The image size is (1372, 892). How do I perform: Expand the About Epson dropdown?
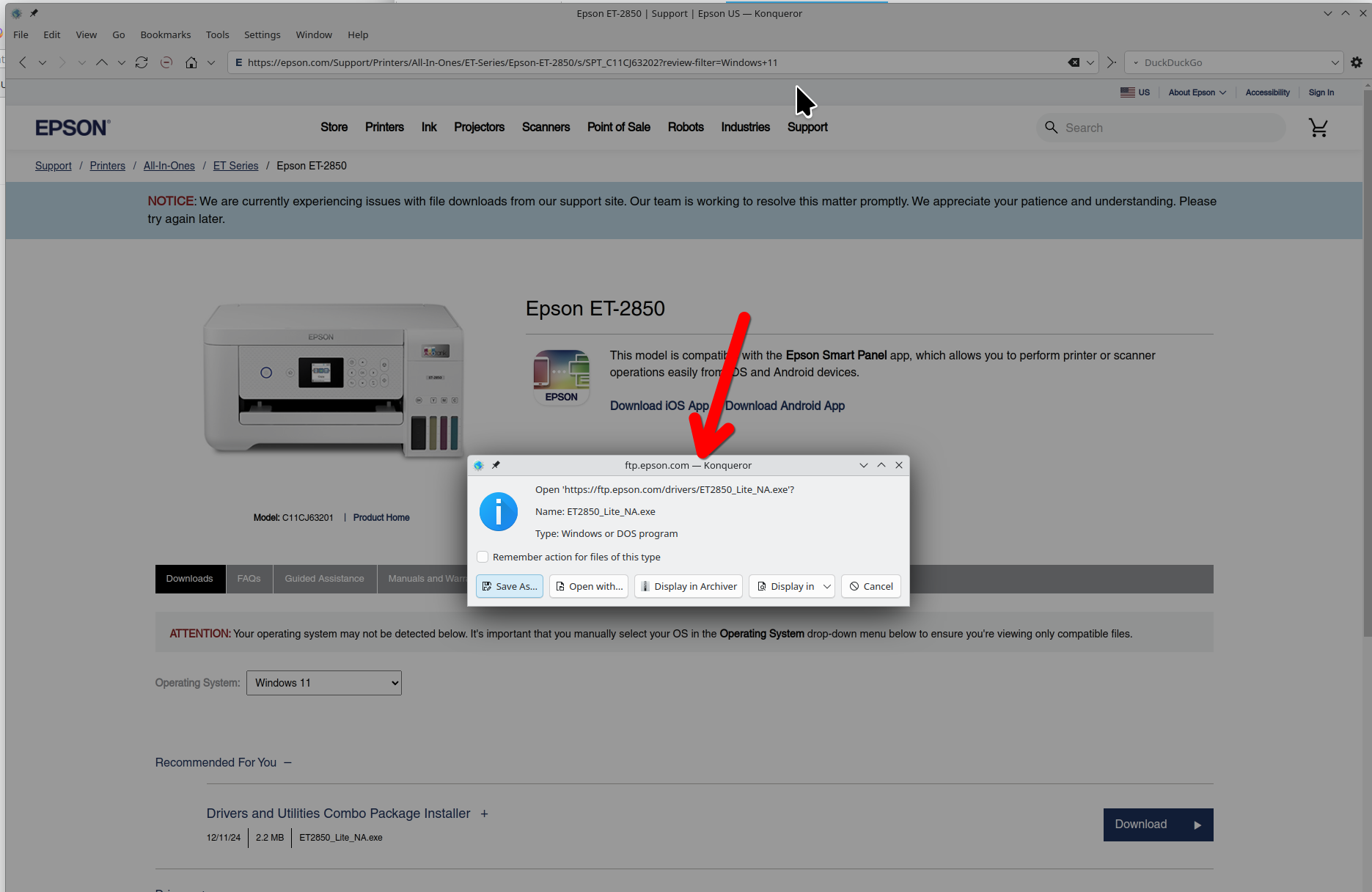(1197, 92)
